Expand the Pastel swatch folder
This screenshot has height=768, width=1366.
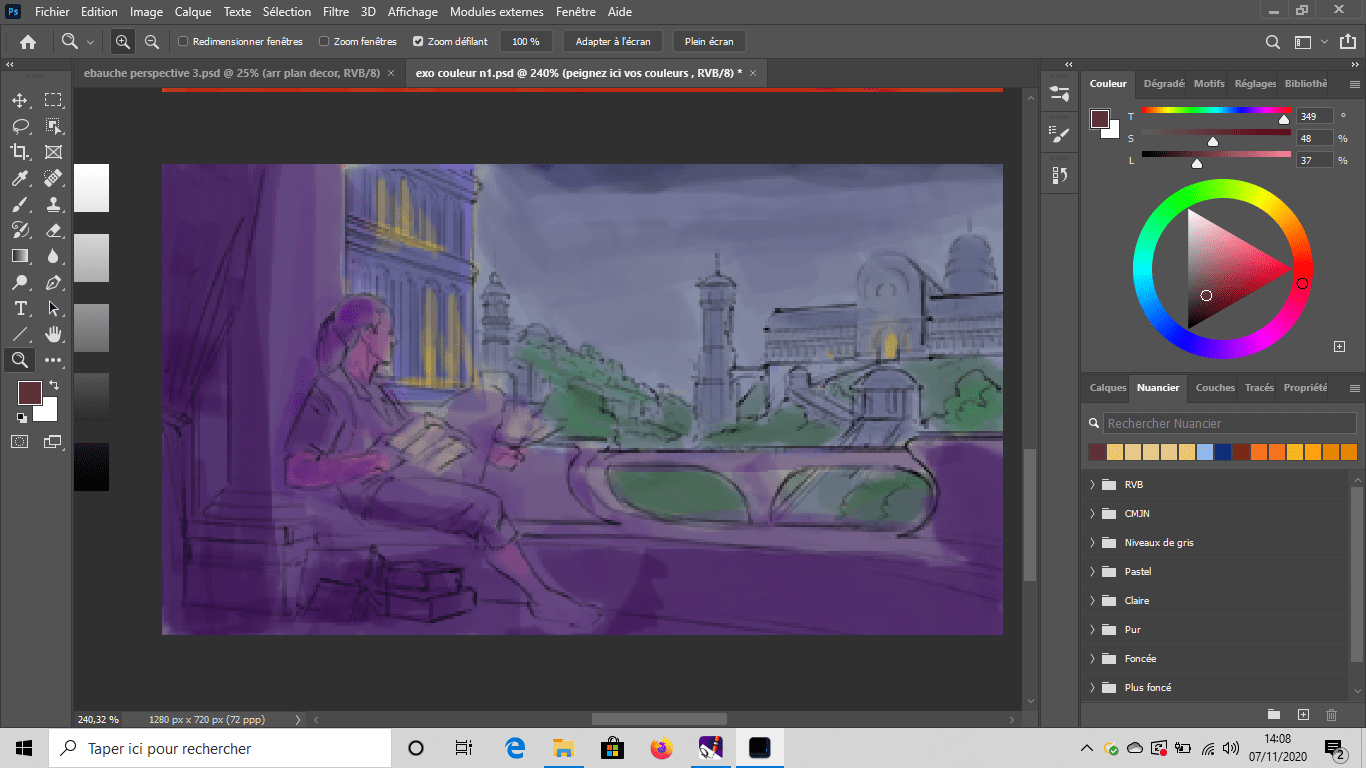(x=1091, y=572)
